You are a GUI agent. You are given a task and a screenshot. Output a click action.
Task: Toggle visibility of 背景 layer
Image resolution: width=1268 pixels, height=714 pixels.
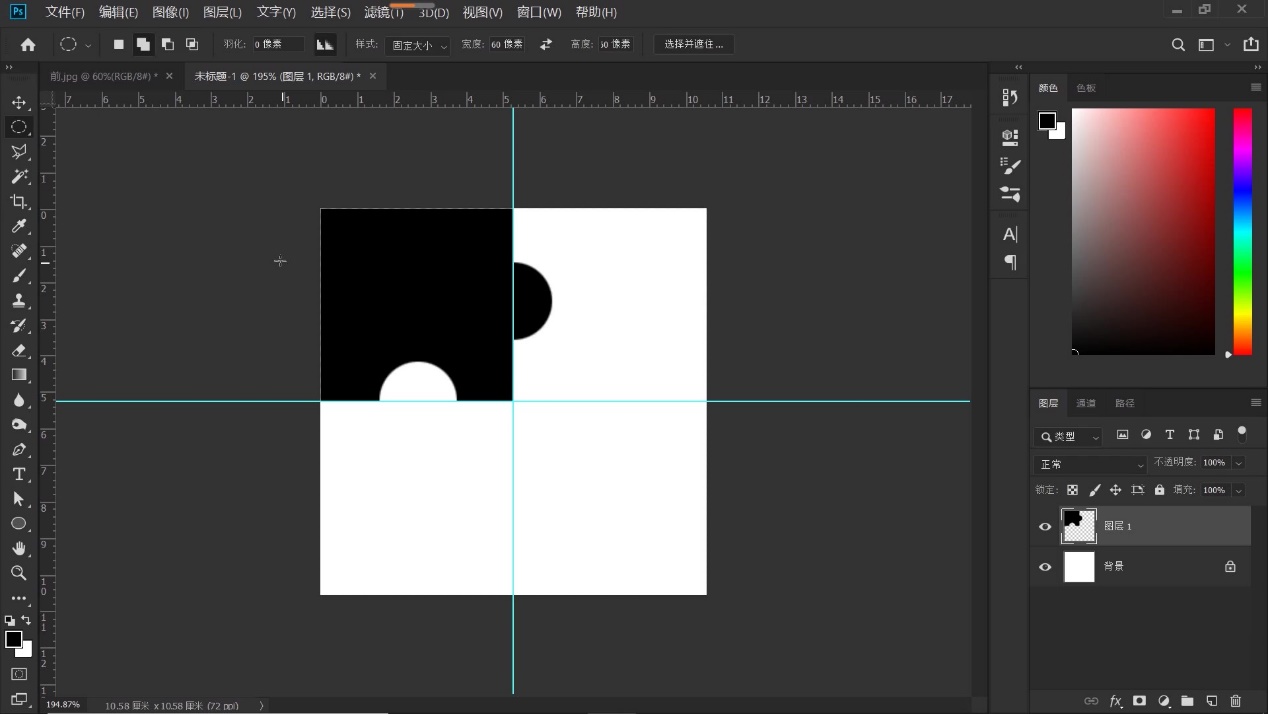tap(1045, 567)
